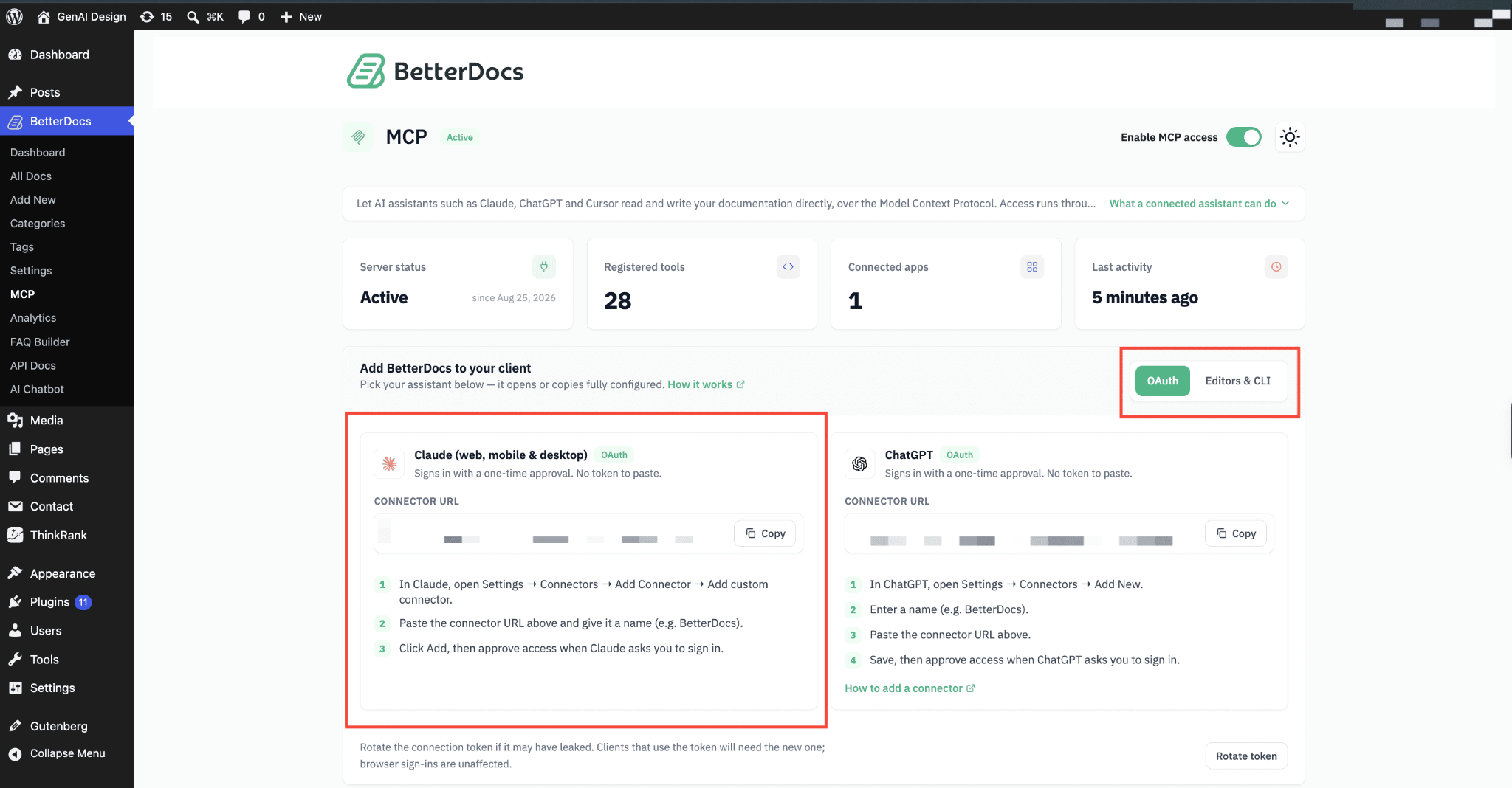The image size is (1512, 788).
Task: Click the Rotate token button
Action: click(x=1246, y=756)
